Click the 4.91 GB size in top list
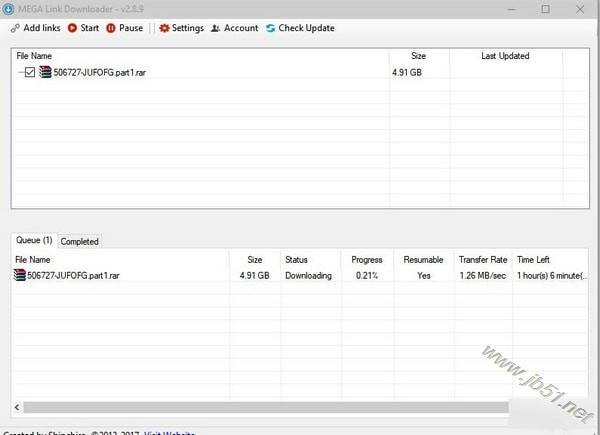The image size is (600, 435). [x=407, y=72]
